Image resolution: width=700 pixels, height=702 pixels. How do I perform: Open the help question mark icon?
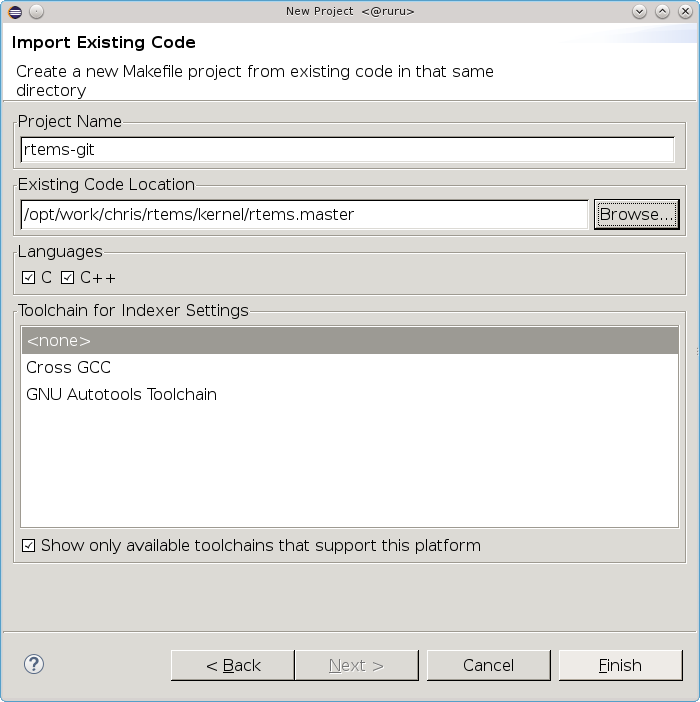(x=34, y=664)
